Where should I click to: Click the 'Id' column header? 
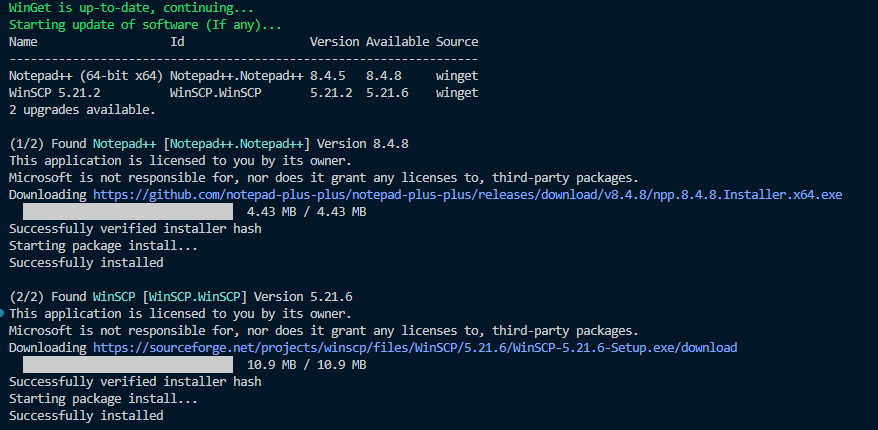pos(177,42)
